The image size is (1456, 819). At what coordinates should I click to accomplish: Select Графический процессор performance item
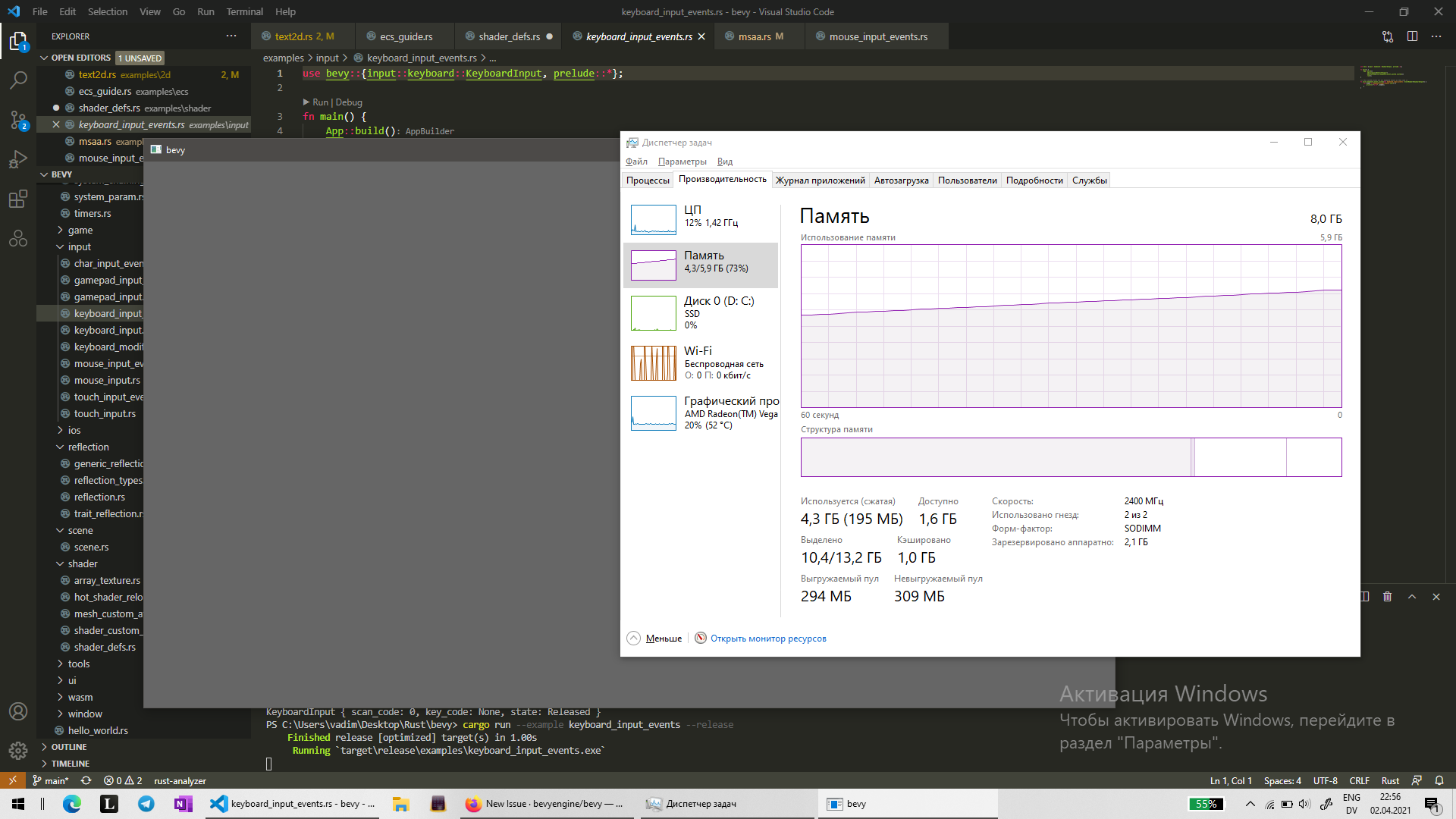701,413
